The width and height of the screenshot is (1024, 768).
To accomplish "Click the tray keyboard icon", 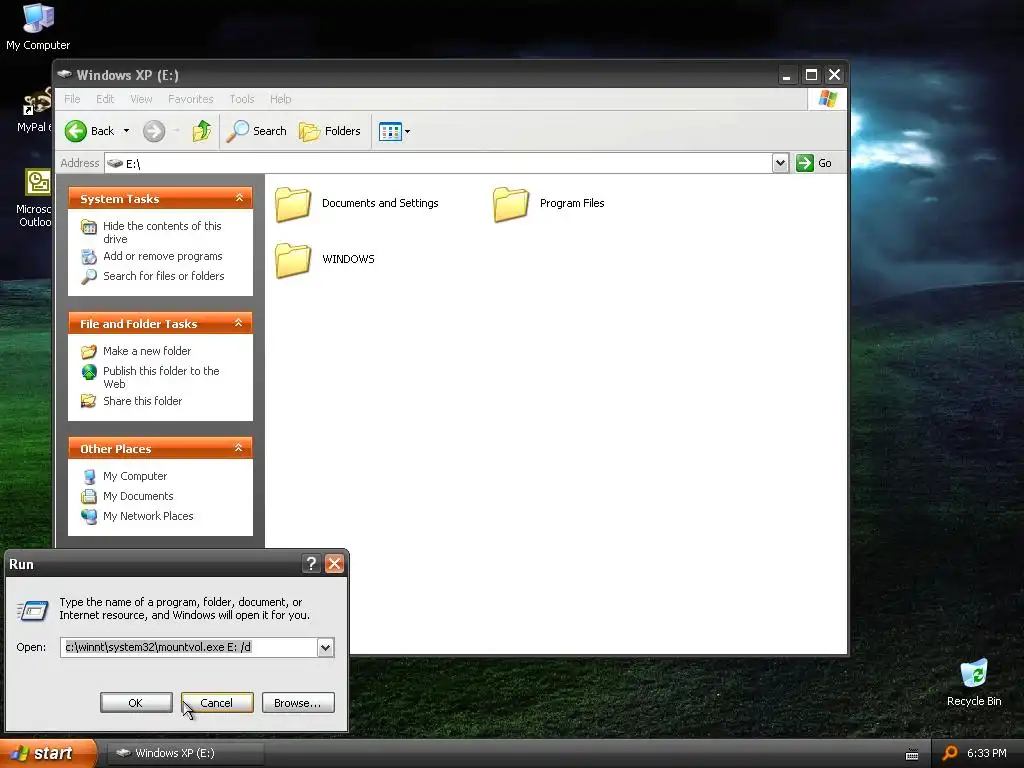I will pos(912,754).
